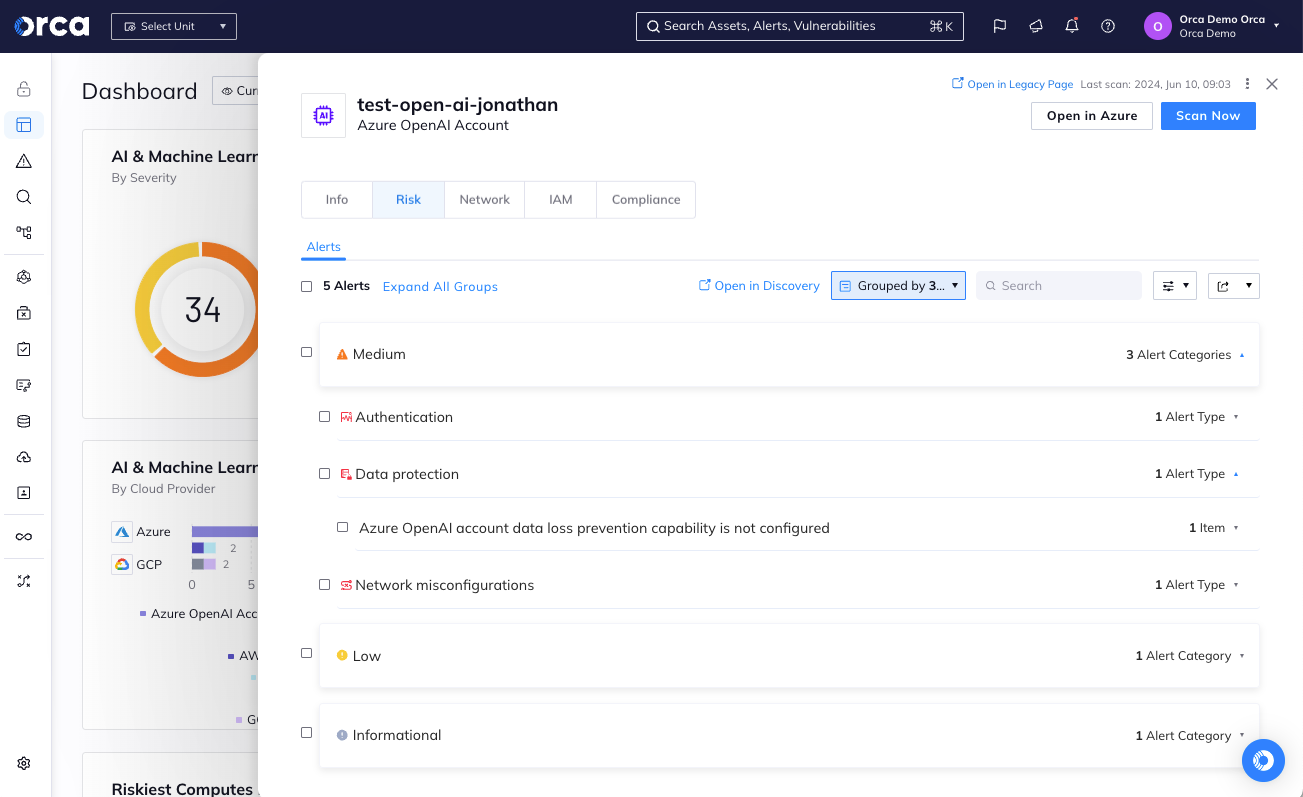
Task: Tick the select-all 5 Alerts checkbox
Action: tap(307, 286)
